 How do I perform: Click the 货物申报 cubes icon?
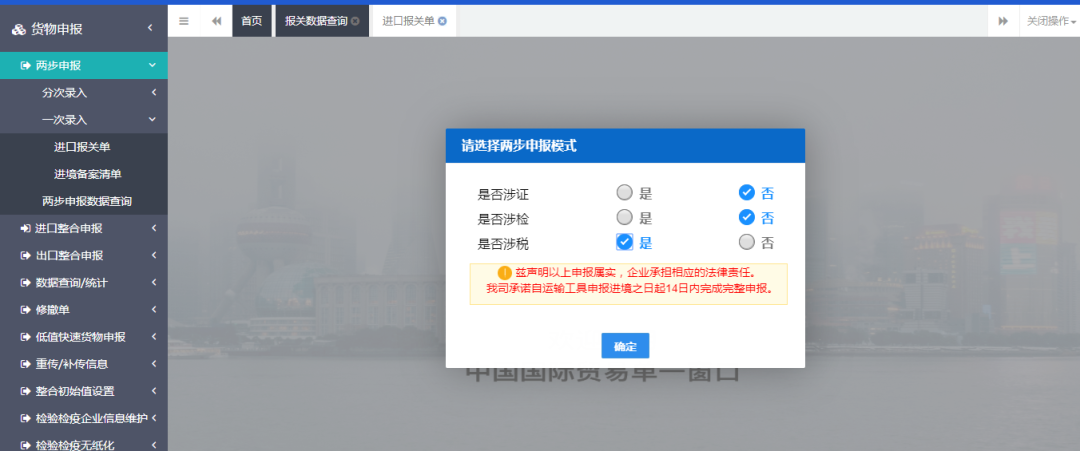[19, 30]
